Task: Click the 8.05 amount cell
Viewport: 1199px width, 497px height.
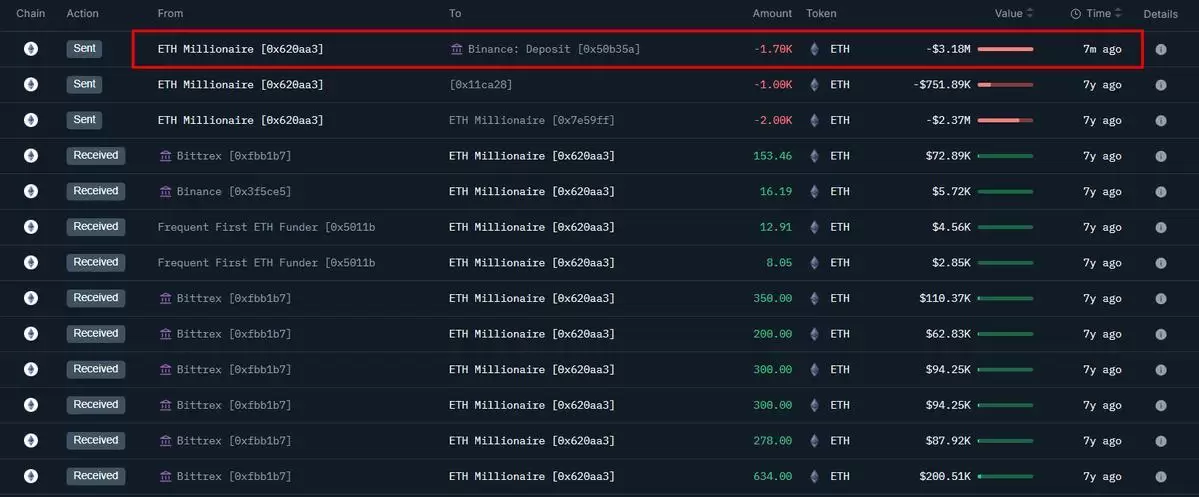Action: point(779,263)
